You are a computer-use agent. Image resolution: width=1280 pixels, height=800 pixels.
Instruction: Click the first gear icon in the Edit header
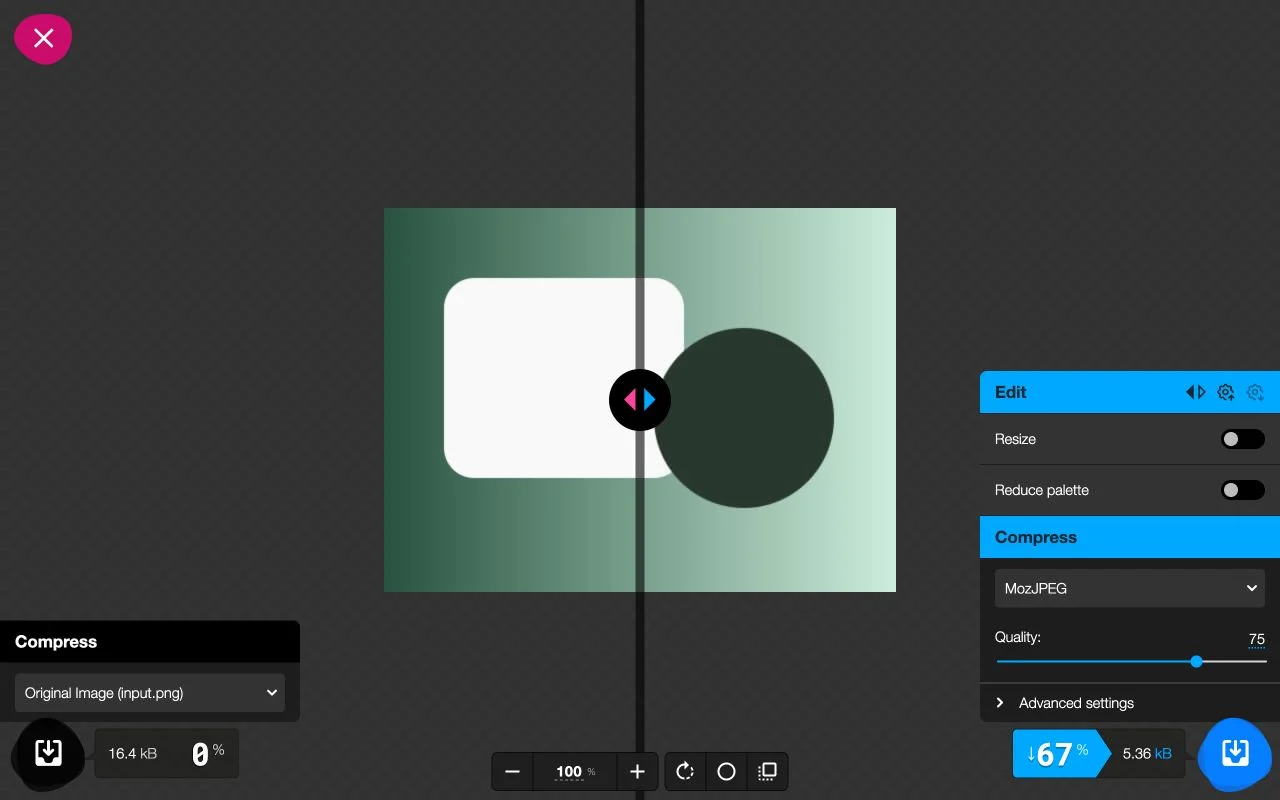click(x=1226, y=392)
